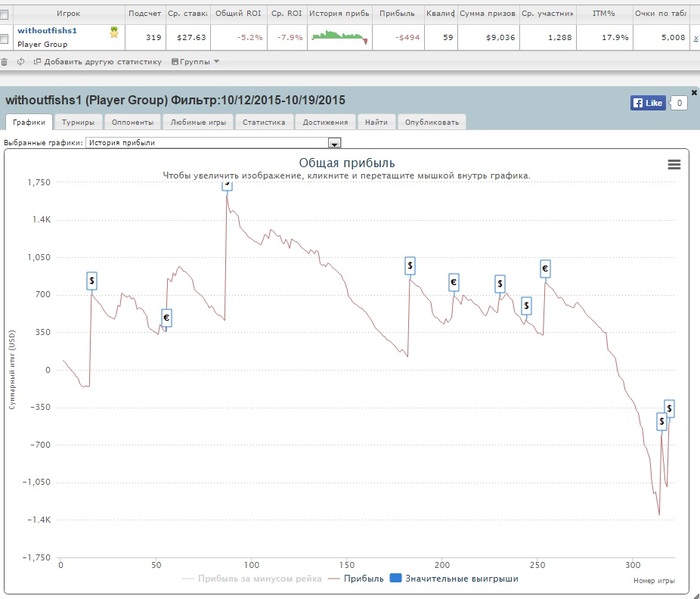Open the Турниры tab
This screenshot has width=700, height=599.
pos(78,122)
